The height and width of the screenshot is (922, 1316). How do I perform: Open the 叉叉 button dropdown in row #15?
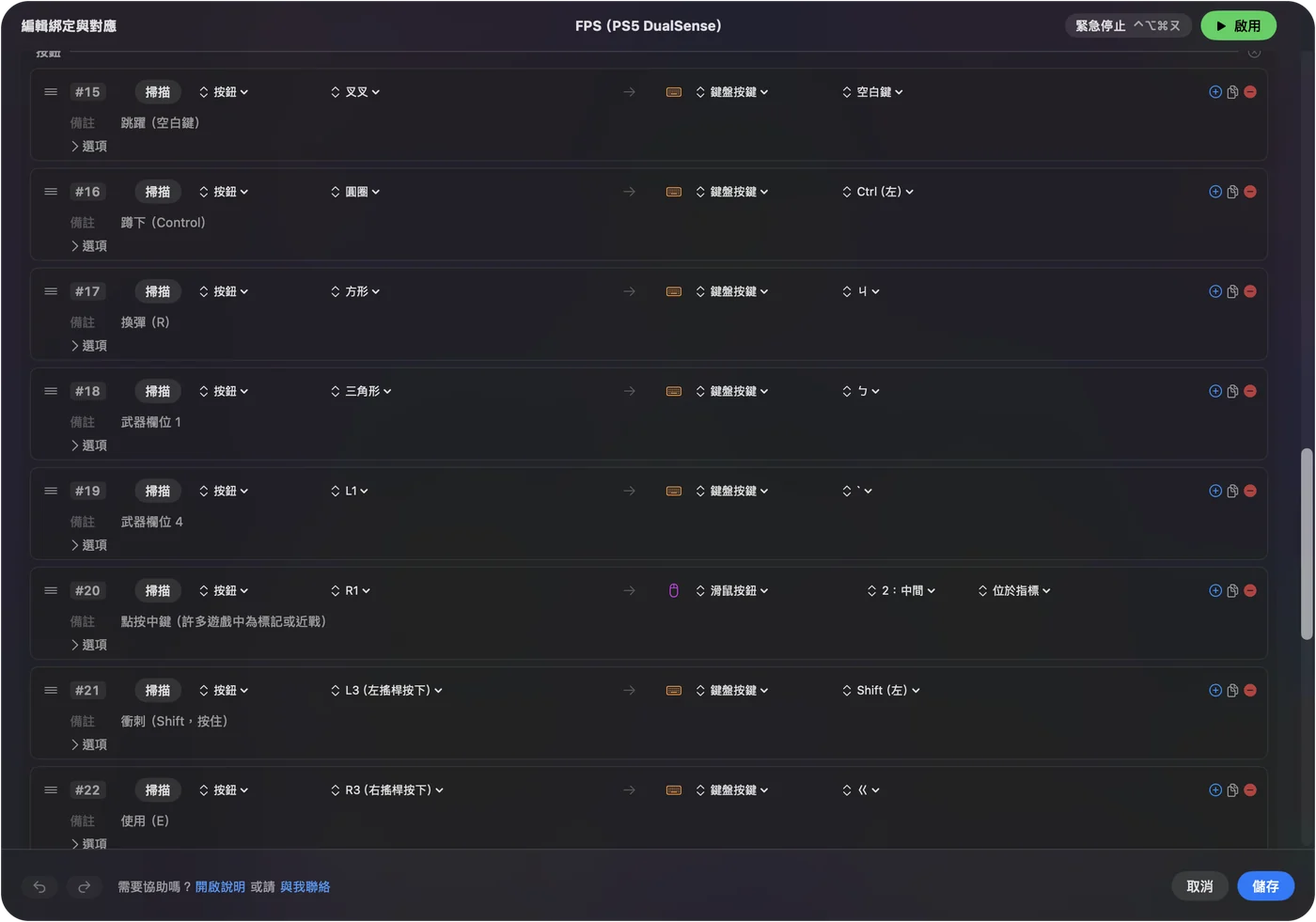click(355, 92)
